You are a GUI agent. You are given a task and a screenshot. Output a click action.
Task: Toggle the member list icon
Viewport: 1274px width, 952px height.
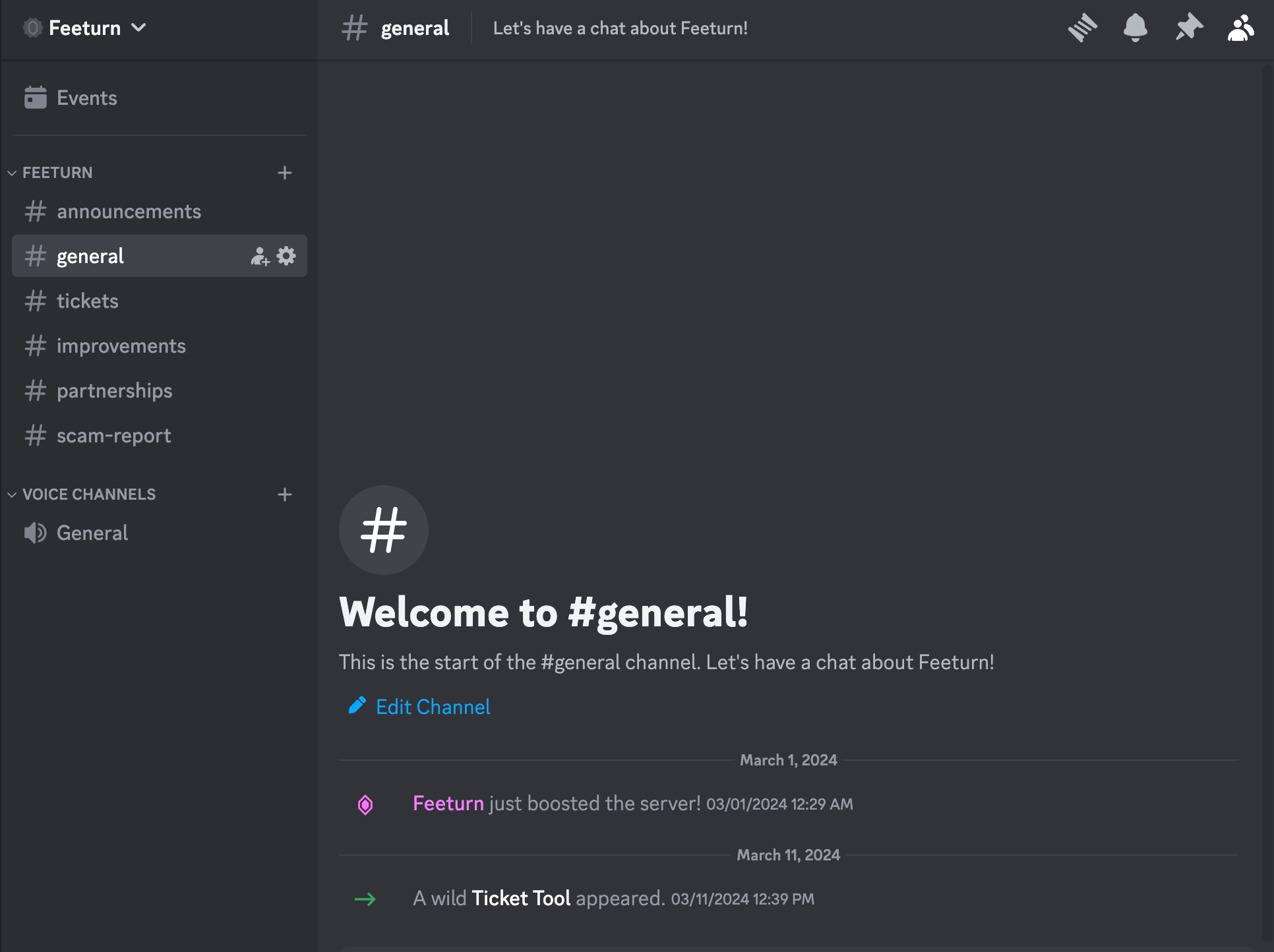coord(1240,28)
